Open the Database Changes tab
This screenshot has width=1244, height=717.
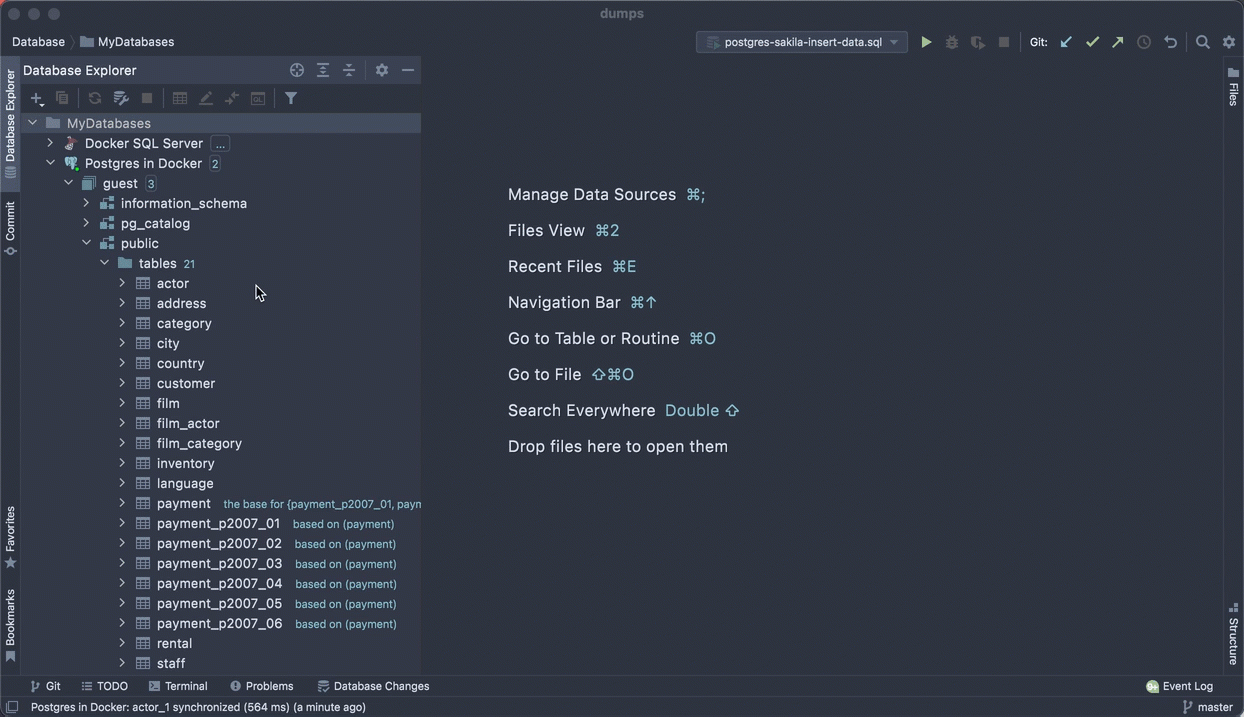373,686
